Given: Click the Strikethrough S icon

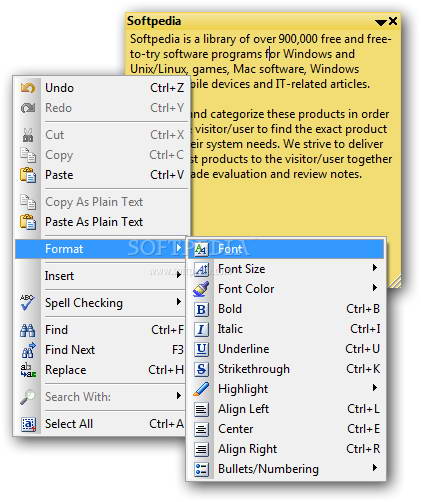Looking at the screenshot, I should tap(201, 369).
